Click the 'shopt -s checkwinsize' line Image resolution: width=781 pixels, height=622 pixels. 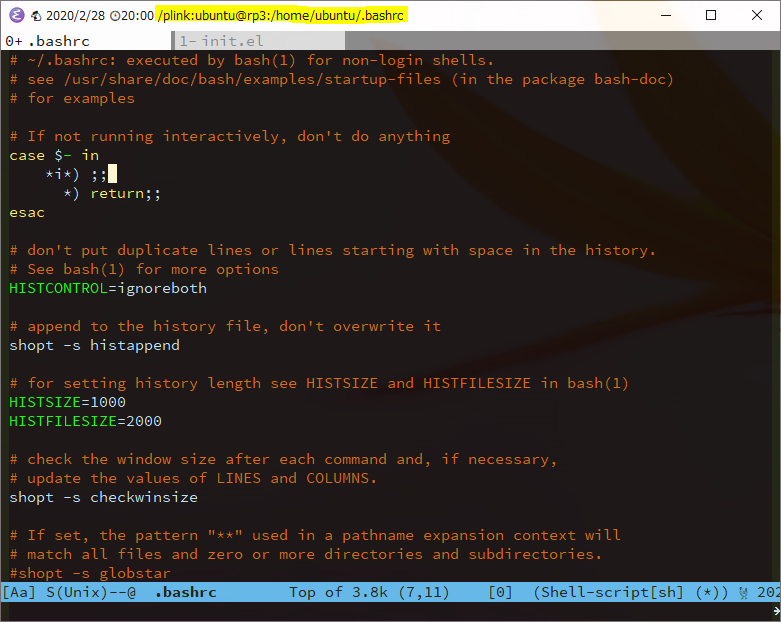[x=104, y=497]
